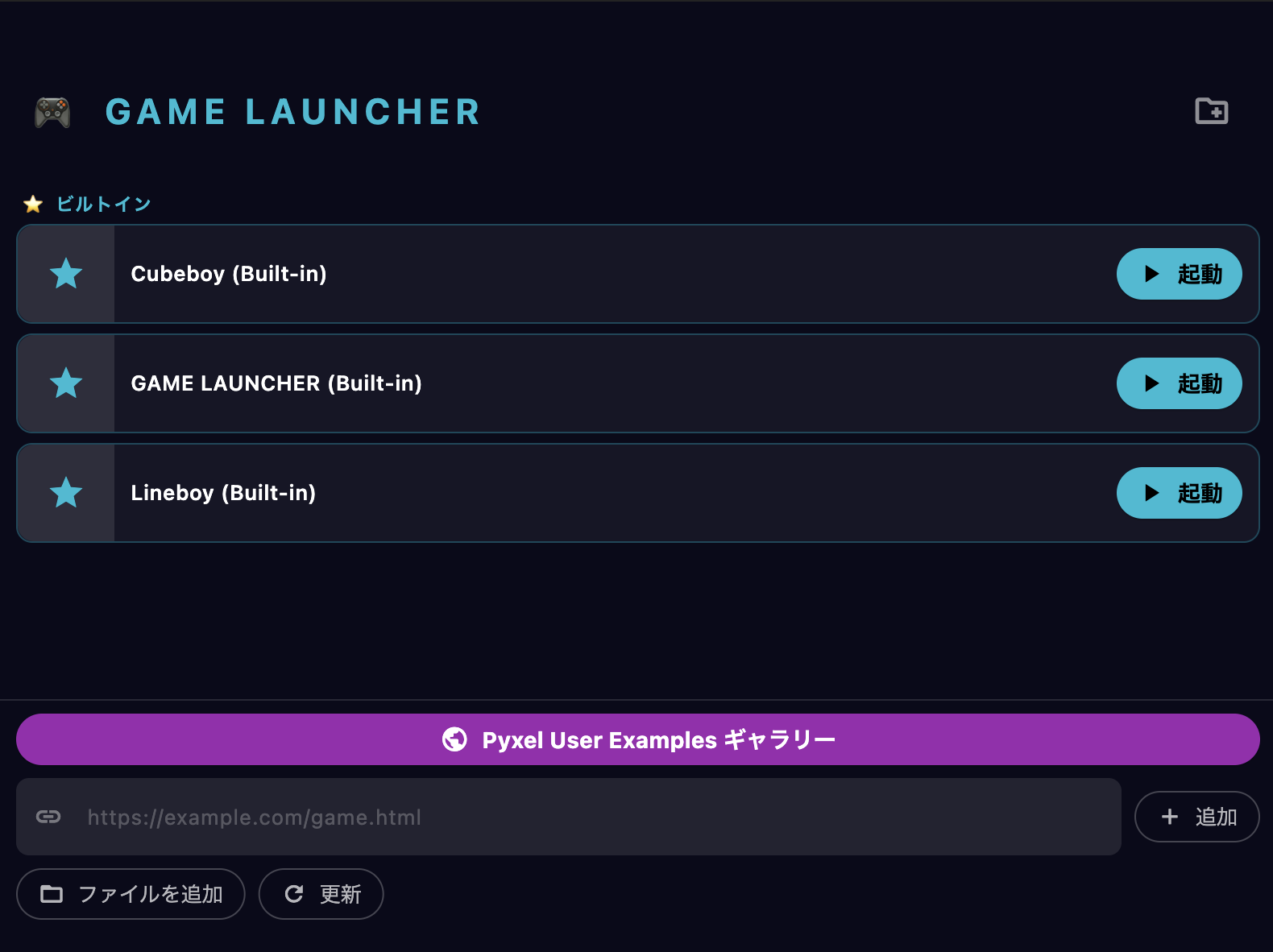This screenshot has width=1273, height=952.
Task: Click the link icon in URL field
Action: click(x=48, y=817)
